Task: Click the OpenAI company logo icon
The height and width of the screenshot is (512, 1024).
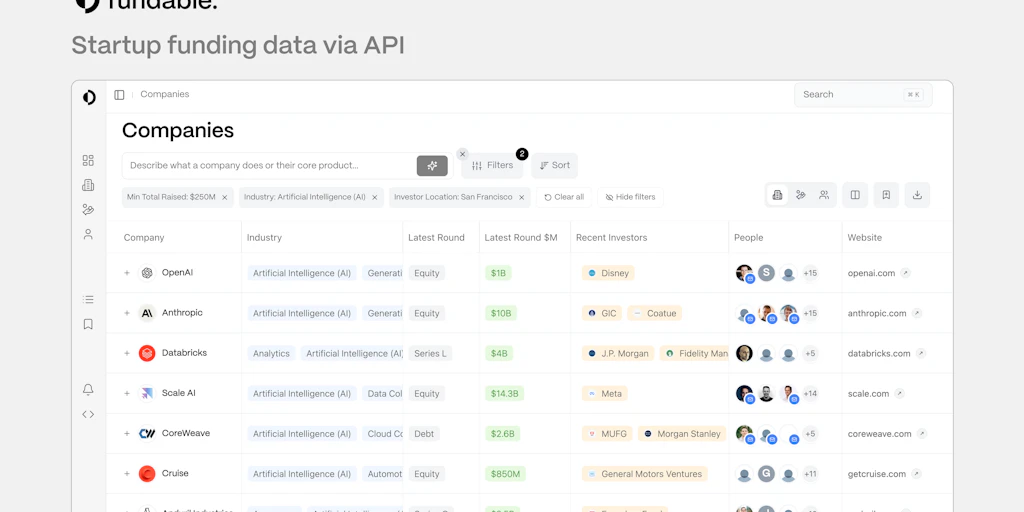Action: 147,273
